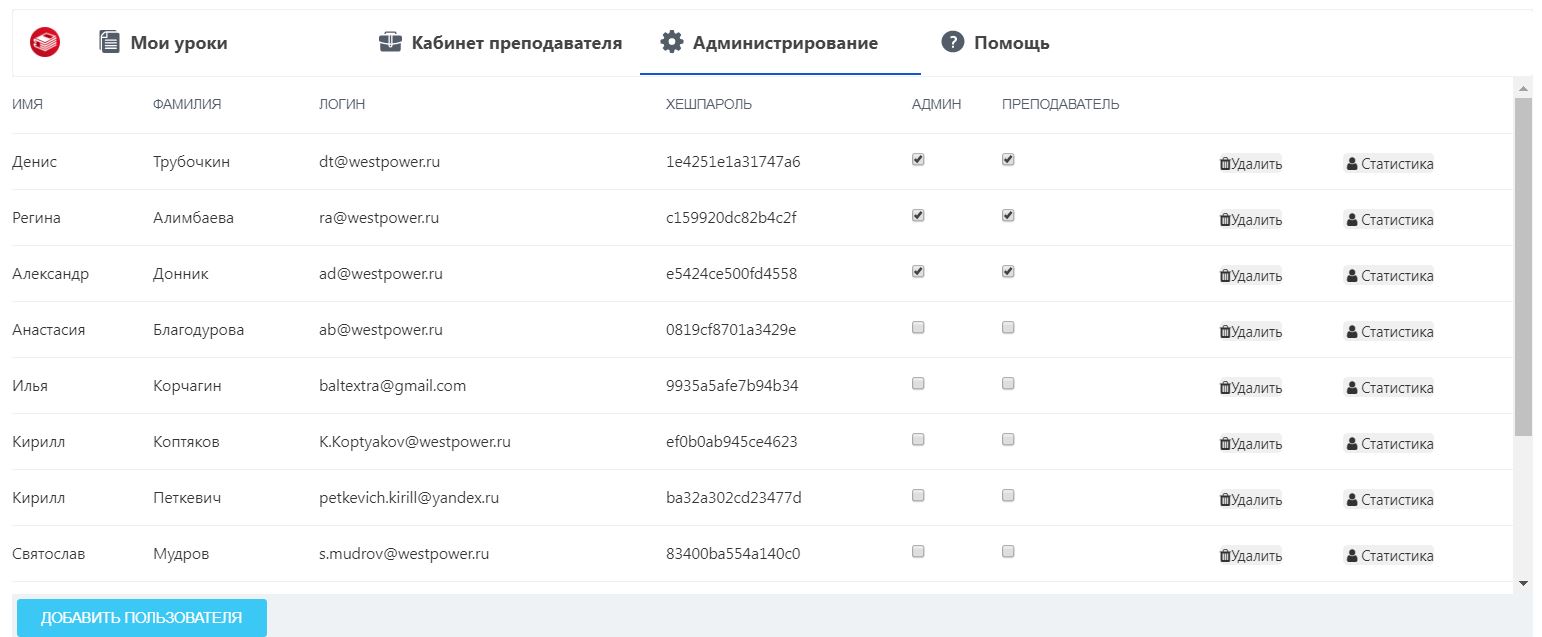Uncheck teacher checkbox for Регина Алимбаева

coord(1008,215)
